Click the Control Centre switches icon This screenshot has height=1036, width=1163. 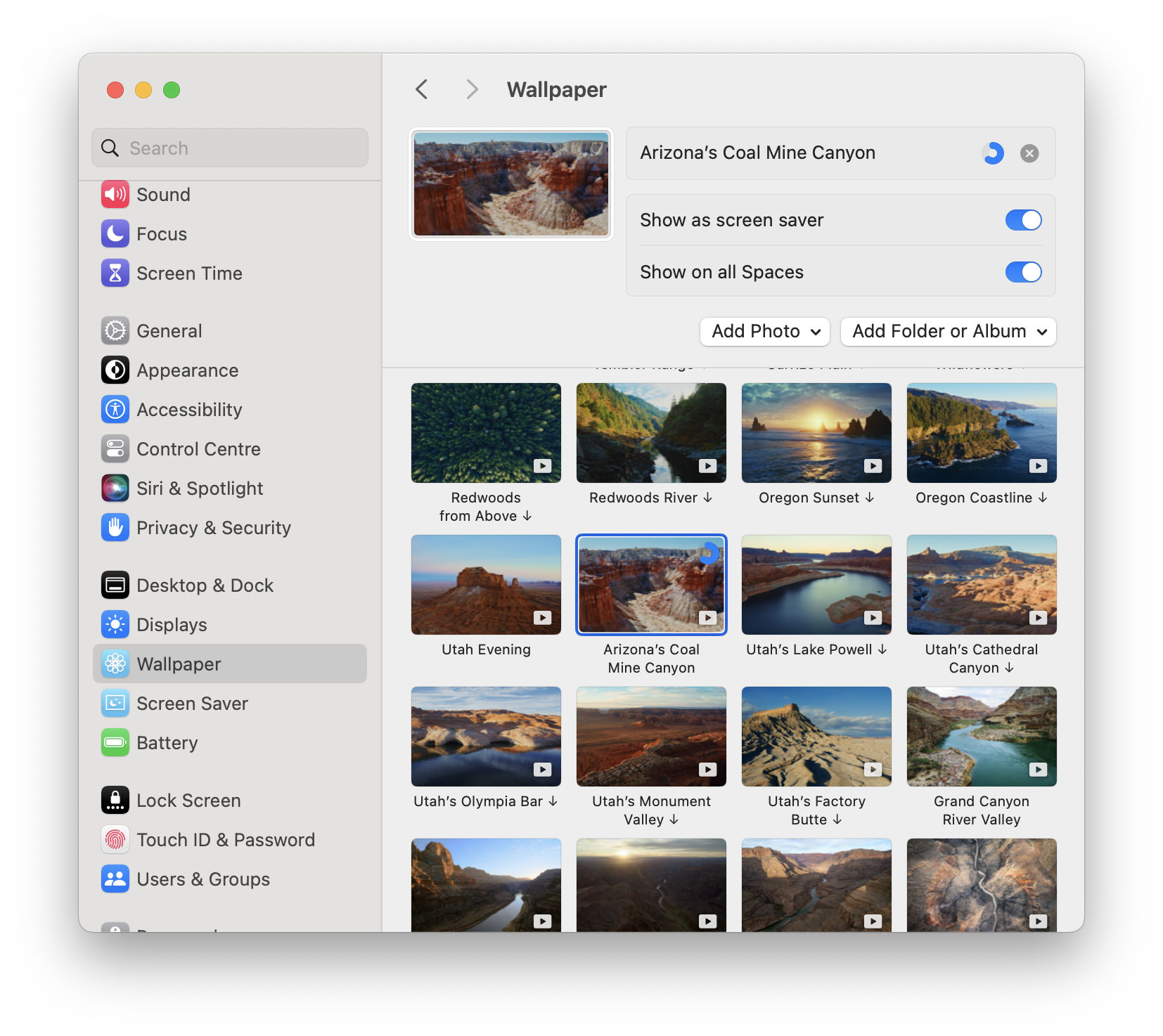click(x=115, y=449)
